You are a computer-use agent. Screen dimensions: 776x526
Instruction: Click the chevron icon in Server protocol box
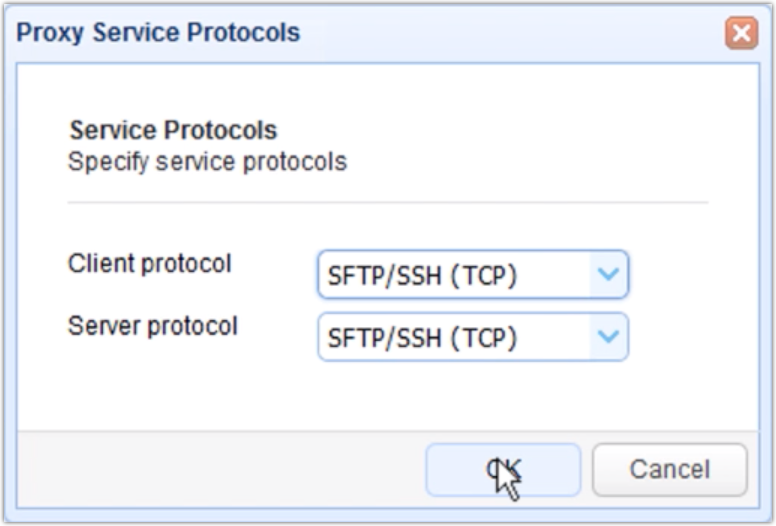tap(608, 337)
